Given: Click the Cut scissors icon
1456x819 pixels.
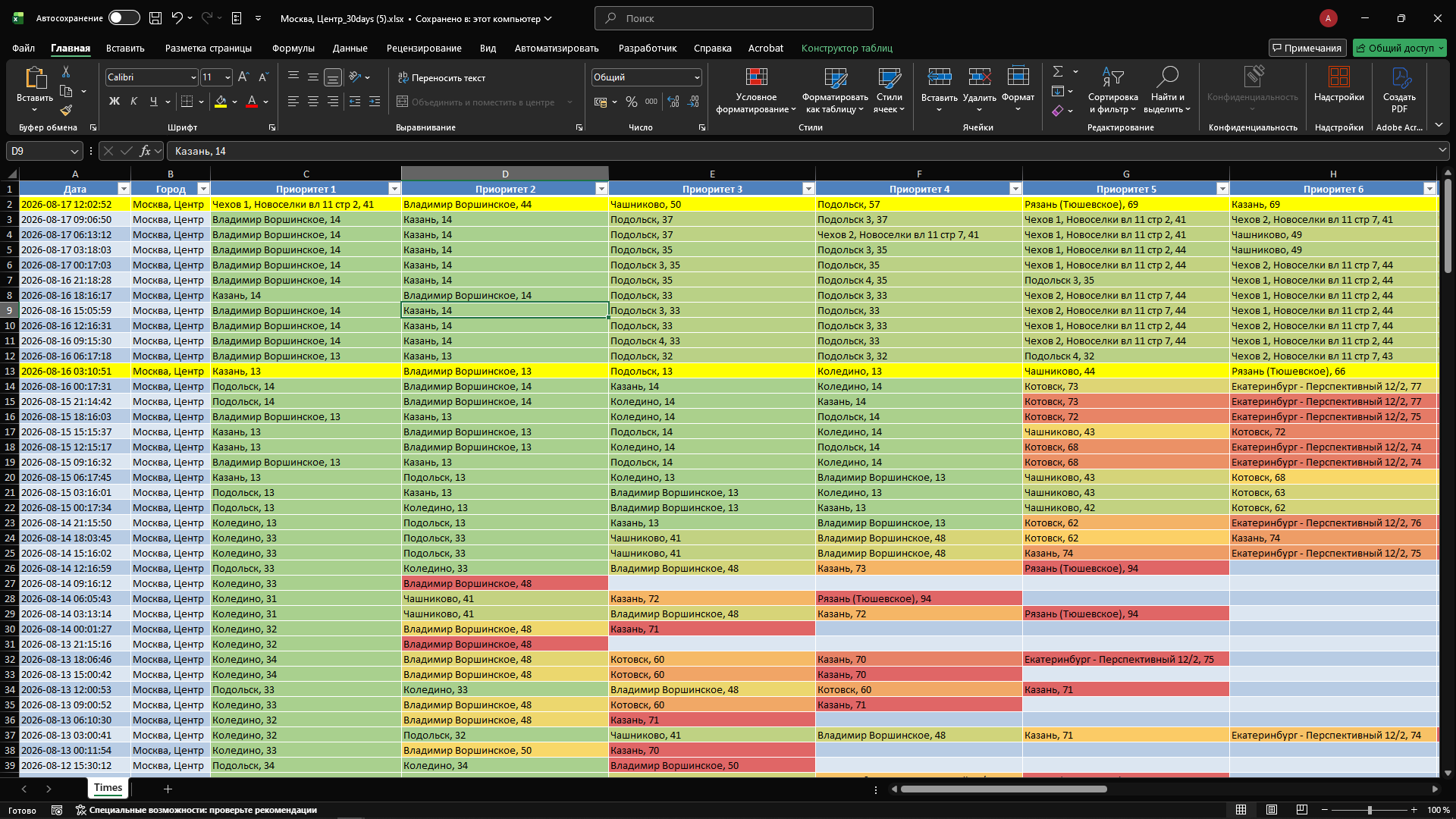Looking at the screenshot, I should point(66,72).
